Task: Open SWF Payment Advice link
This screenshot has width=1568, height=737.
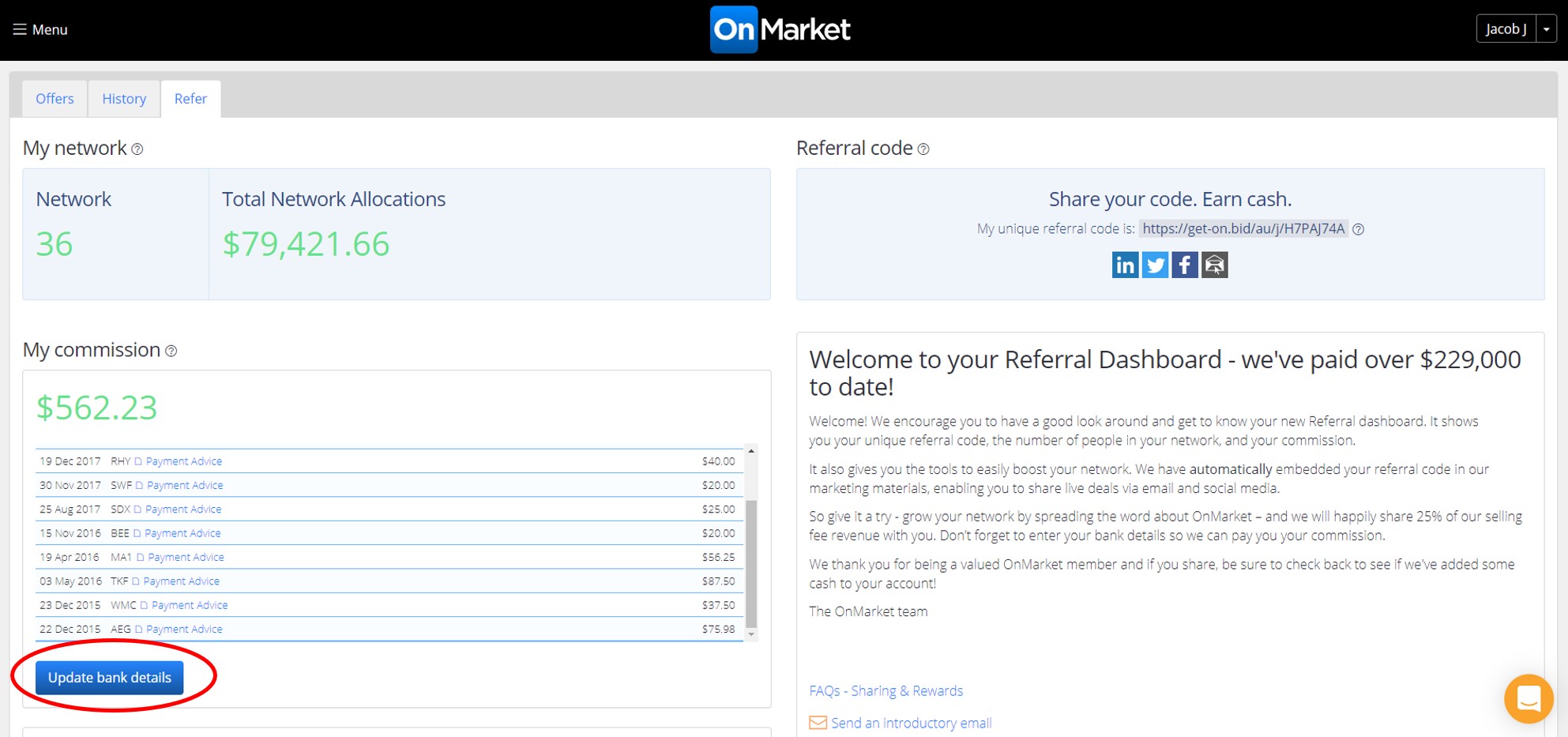Action: click(185, 485)
